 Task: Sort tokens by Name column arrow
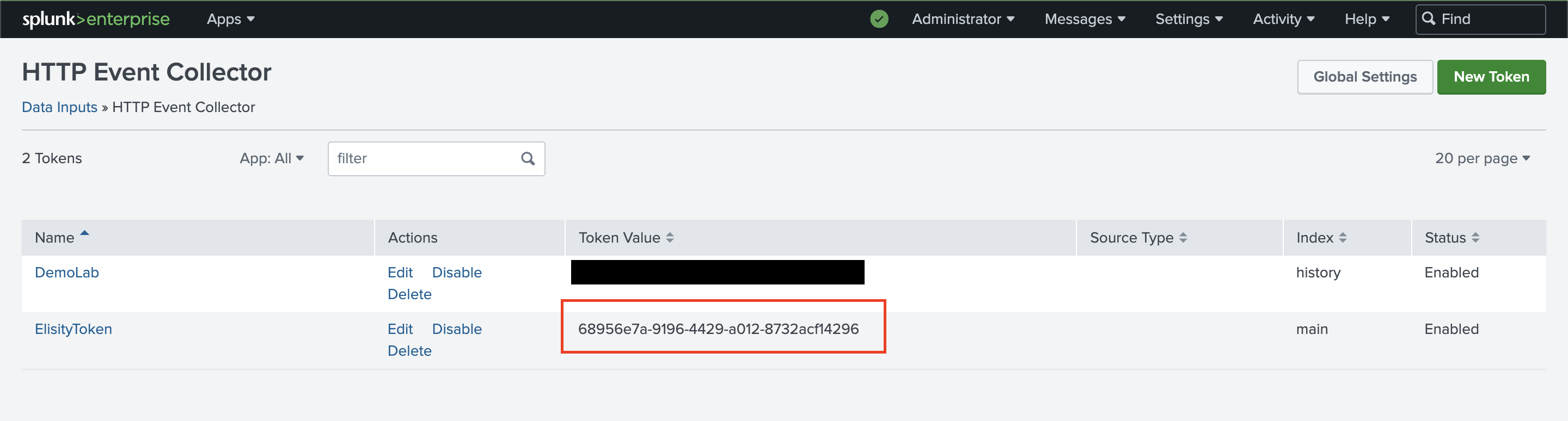84,233
